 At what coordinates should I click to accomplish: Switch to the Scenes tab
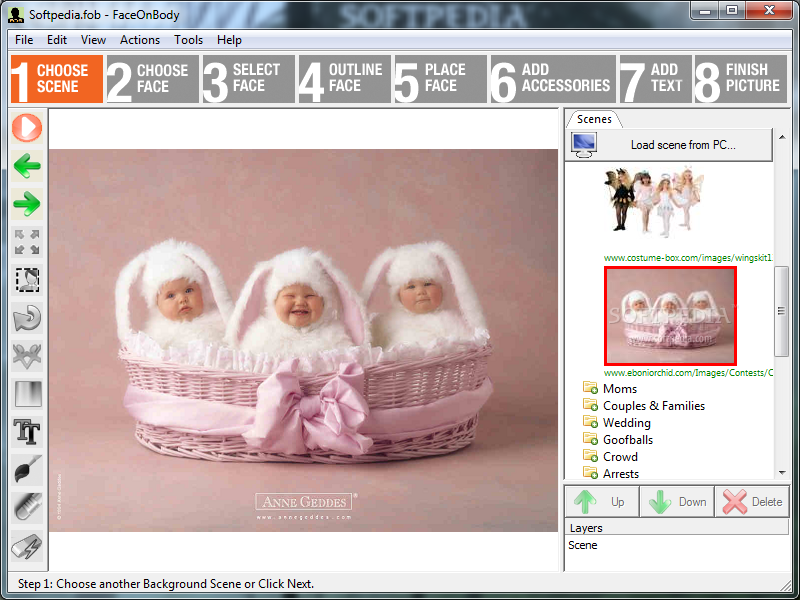pos(594,119)
